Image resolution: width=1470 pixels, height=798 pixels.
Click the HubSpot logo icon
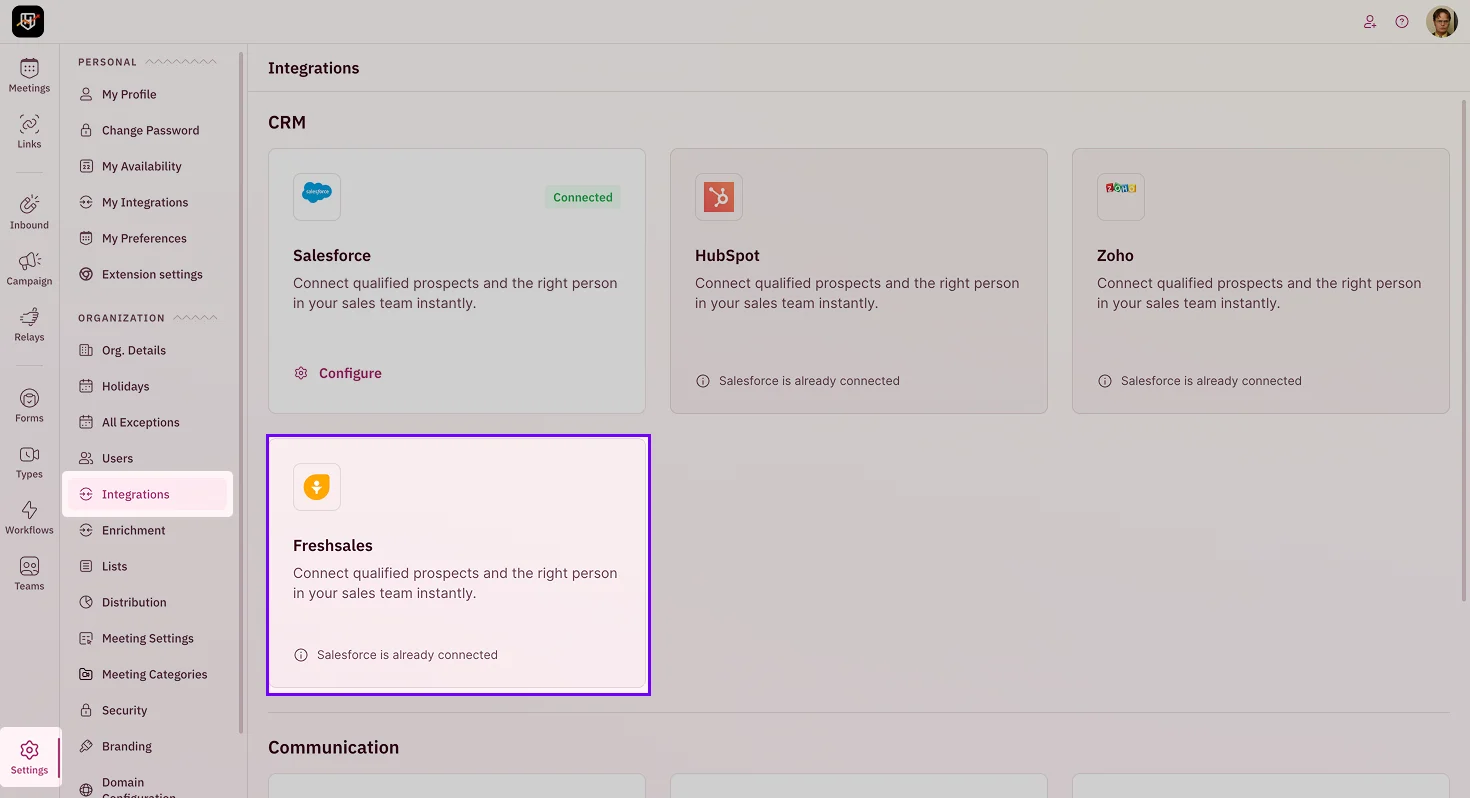(719, 197)
